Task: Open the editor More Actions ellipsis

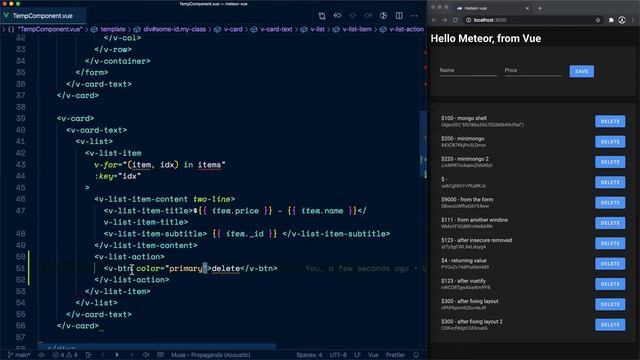Action: pyautogui.click(x=414, y=16)
